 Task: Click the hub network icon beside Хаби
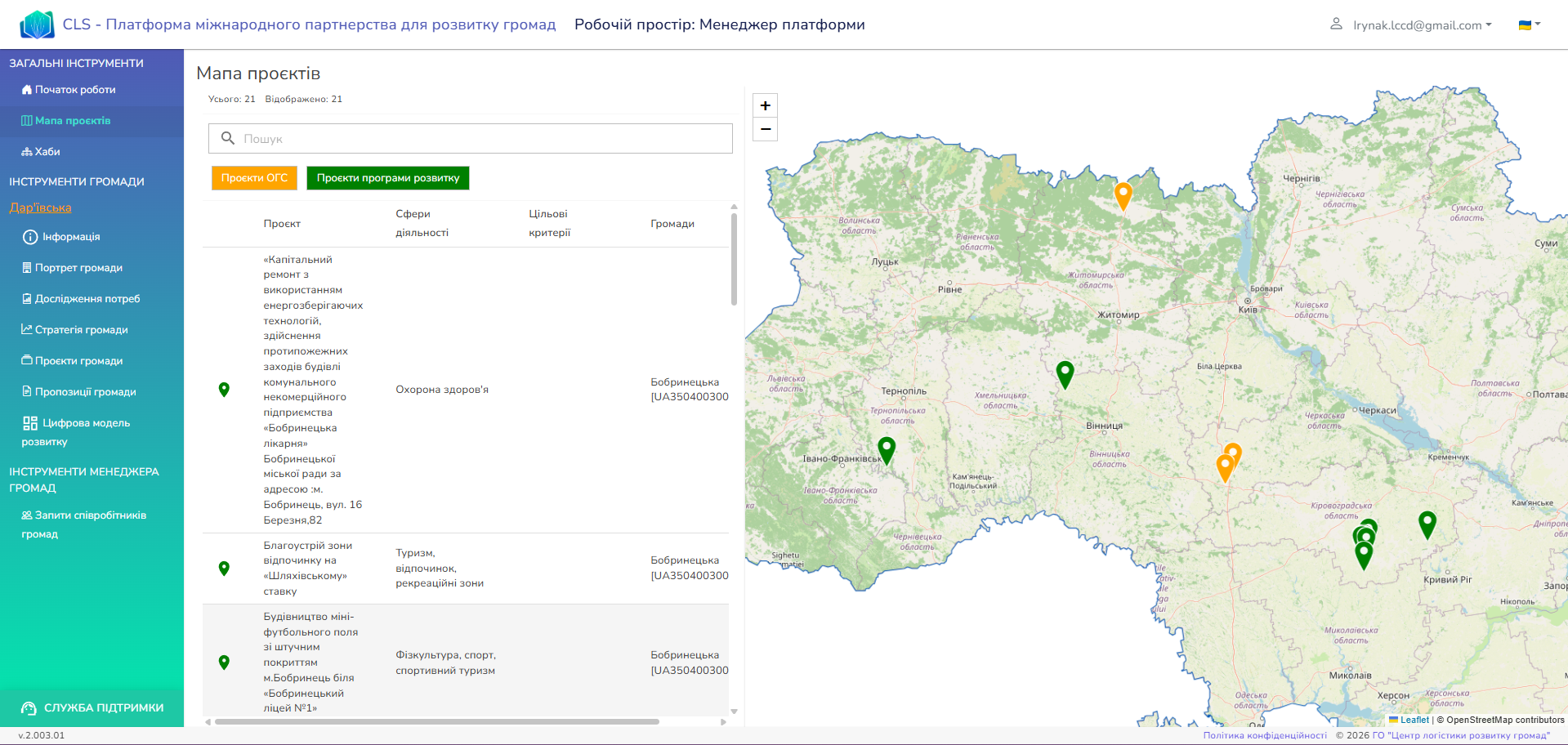pos(27,152)
